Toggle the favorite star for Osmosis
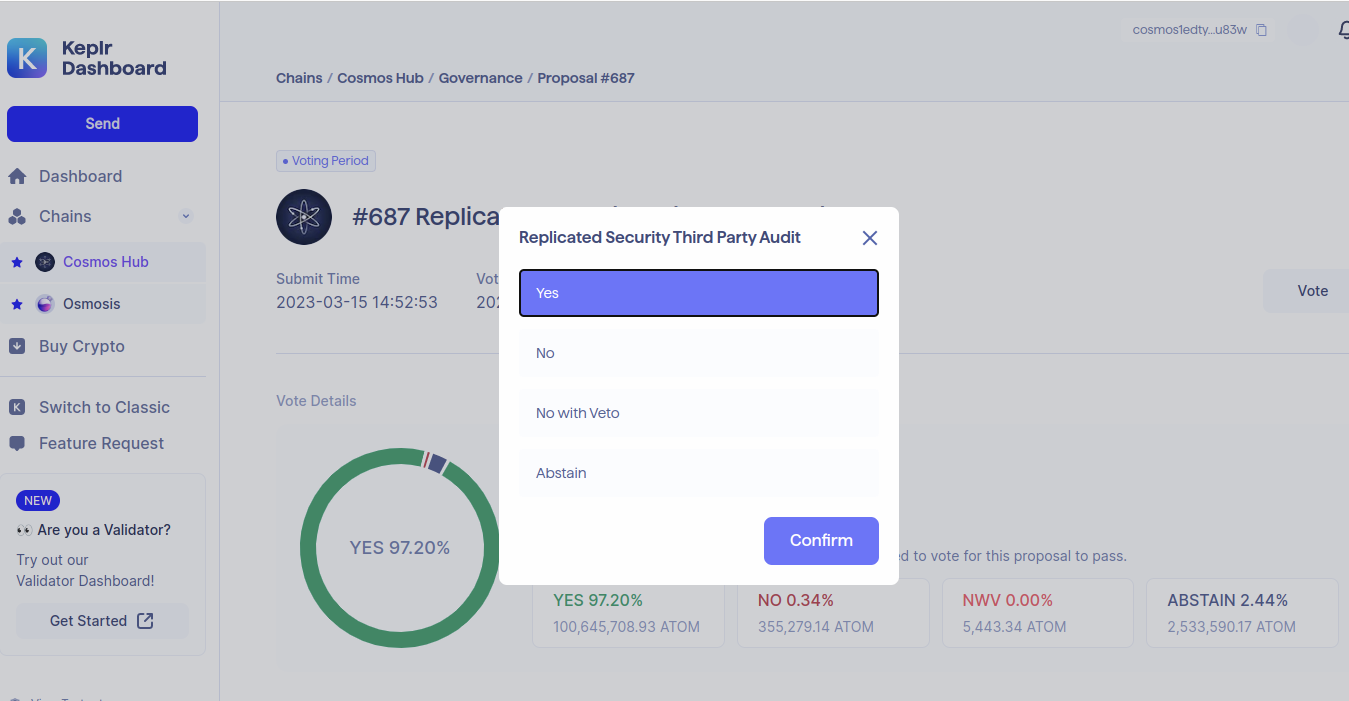The image size is (1349, 701). coord(17,304)
